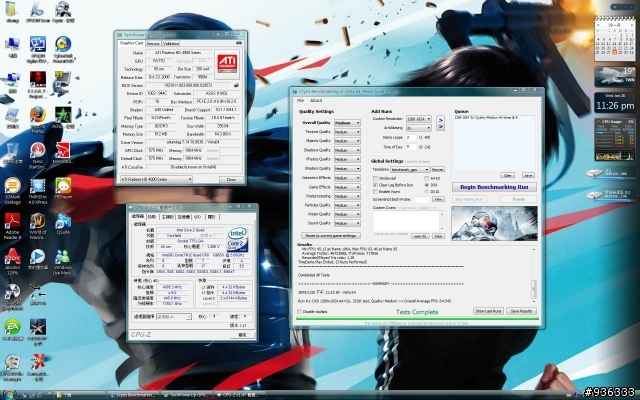
Task: Tick the Windowed checkbox in Crysis tool
Action: pyautogui.click(x=375, y=178)
